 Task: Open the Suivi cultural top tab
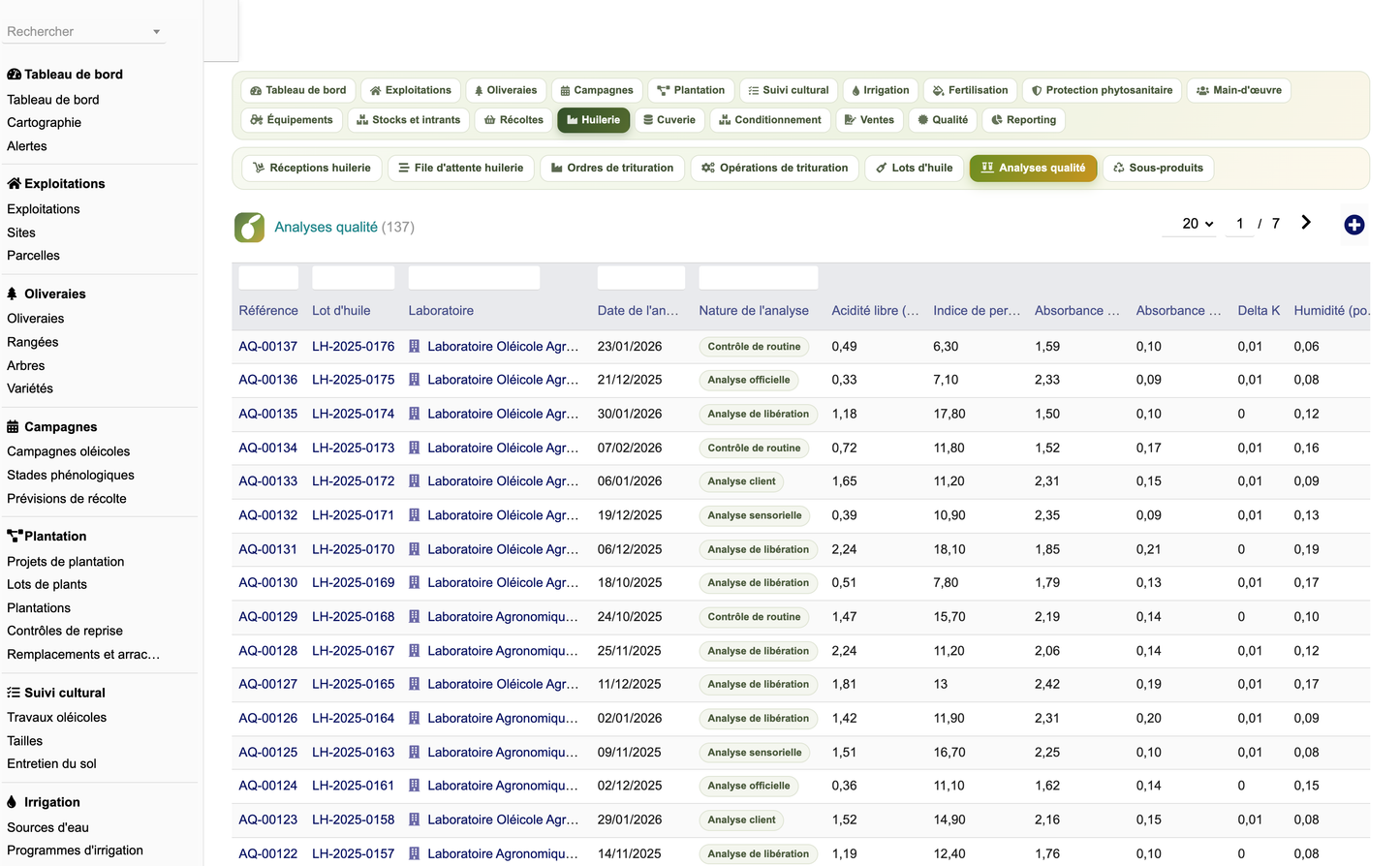789,90
